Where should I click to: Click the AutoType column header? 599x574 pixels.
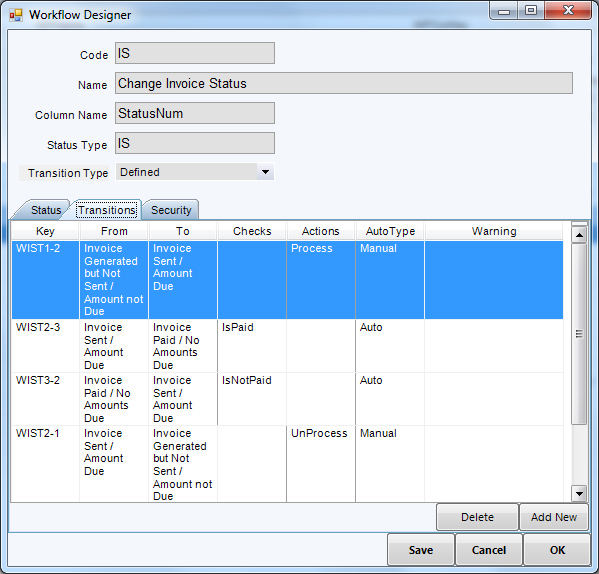tap(390, 231)
